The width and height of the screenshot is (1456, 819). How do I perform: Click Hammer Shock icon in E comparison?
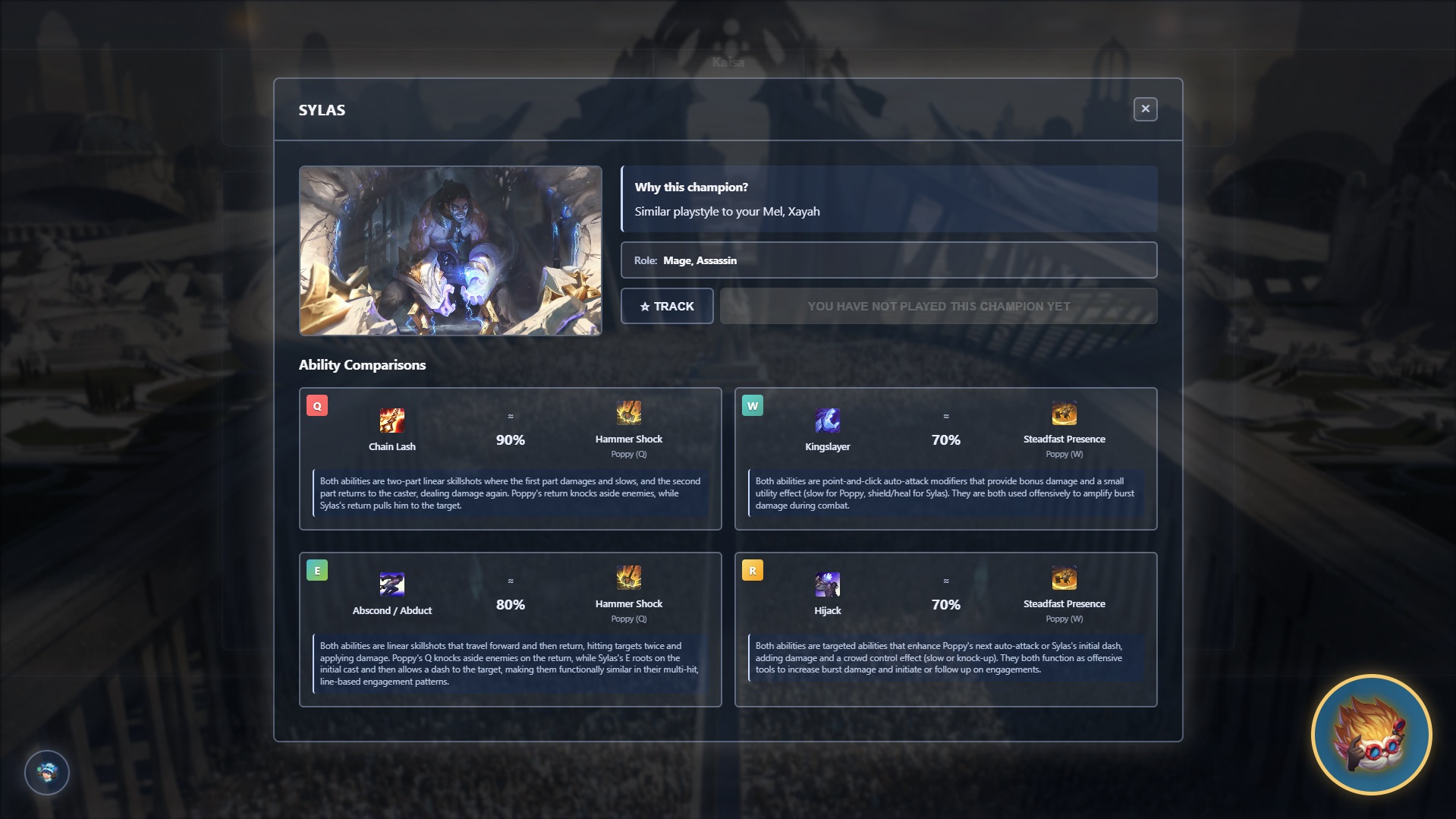[x=628, y=578]
